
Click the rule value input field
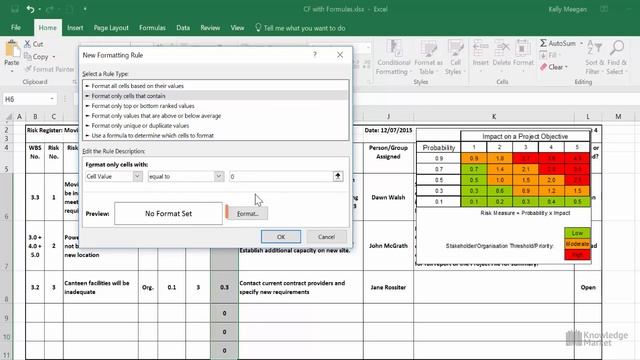[x=281, y=176]
